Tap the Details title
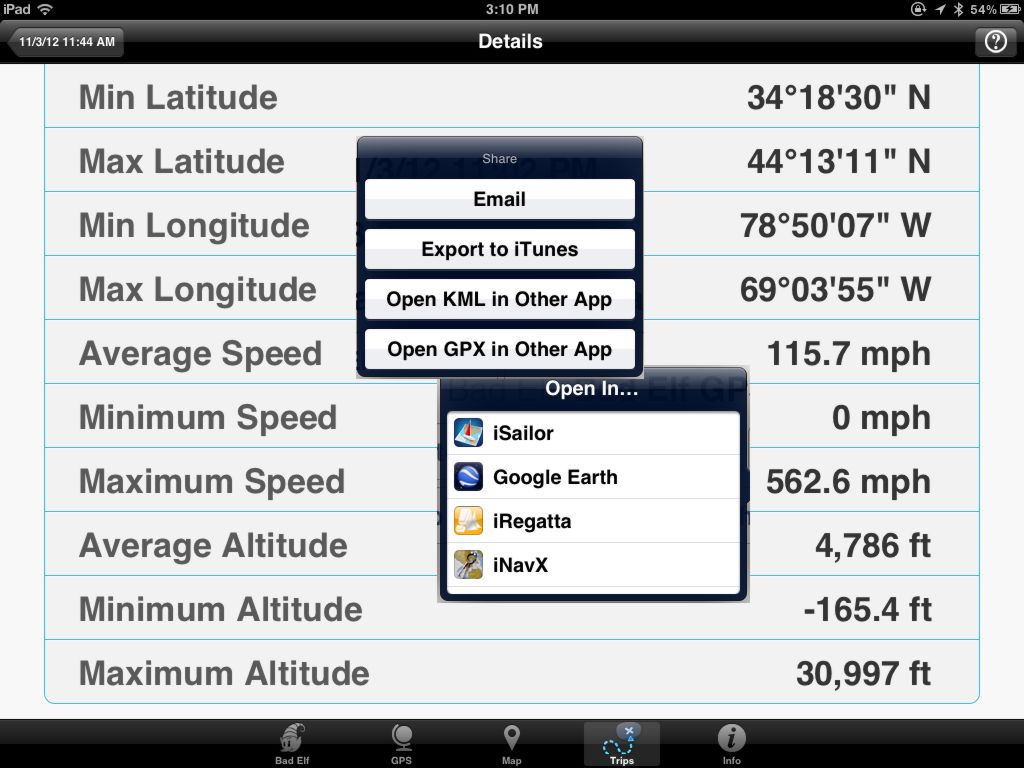1024x768 pixels. click(x=510, y=41)
